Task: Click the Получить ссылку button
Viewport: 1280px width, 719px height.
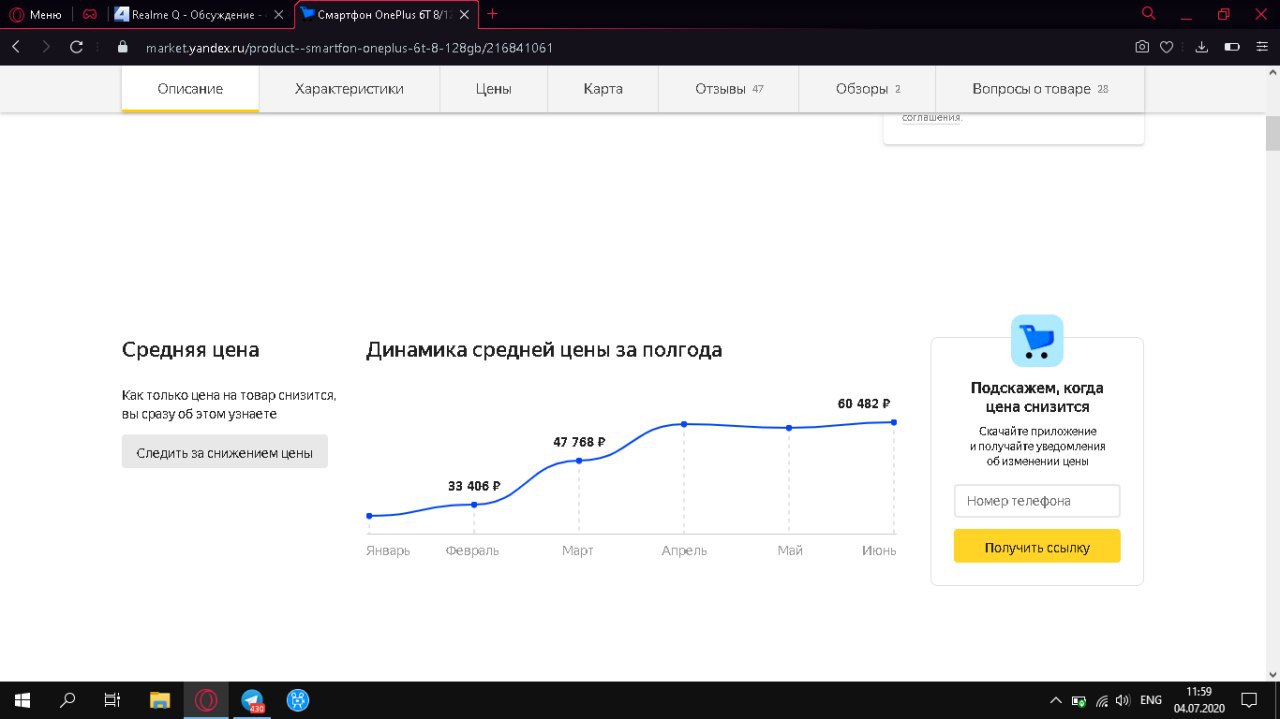Action: tap(1037, 547)
